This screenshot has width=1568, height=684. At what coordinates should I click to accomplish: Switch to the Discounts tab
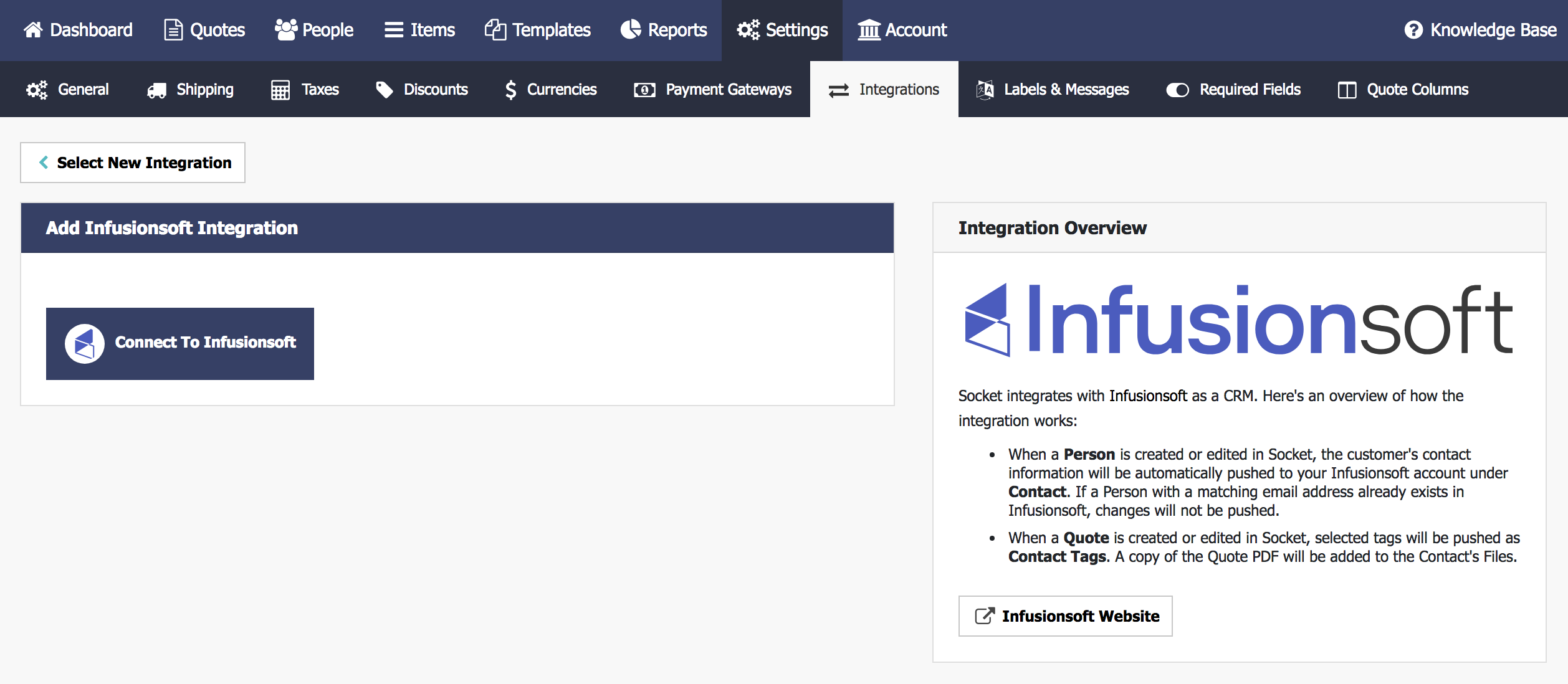pos(421,90)
